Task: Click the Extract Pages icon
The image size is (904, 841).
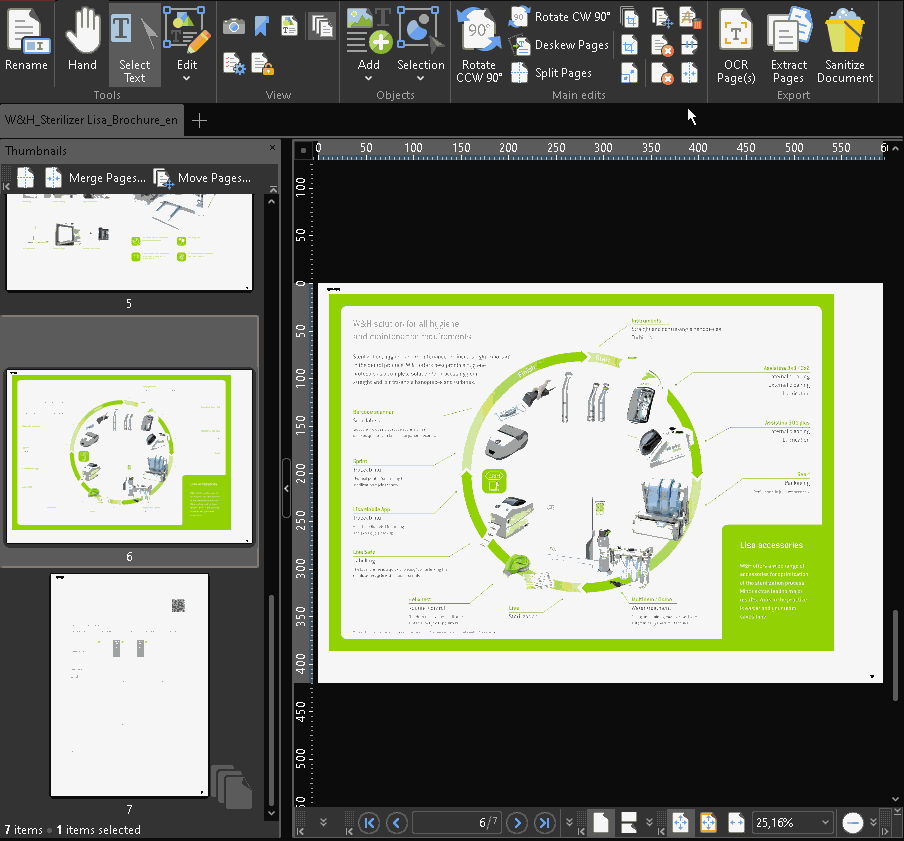Action: tap(788, 45)
